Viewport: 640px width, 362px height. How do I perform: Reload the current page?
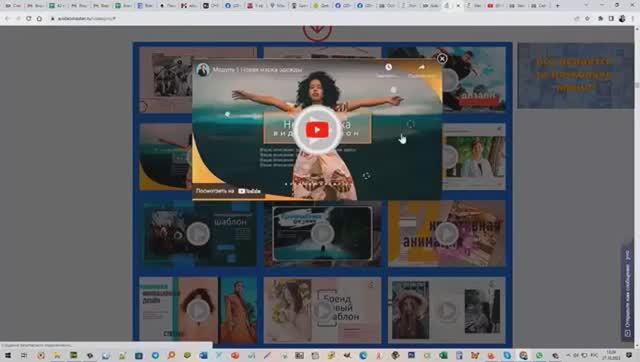coord(29,18)
